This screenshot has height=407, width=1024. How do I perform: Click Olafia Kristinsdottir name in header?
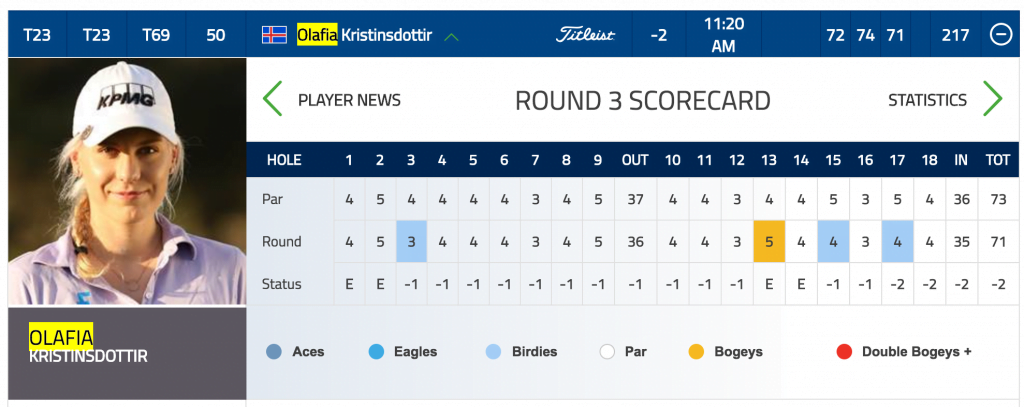(364, 35)
